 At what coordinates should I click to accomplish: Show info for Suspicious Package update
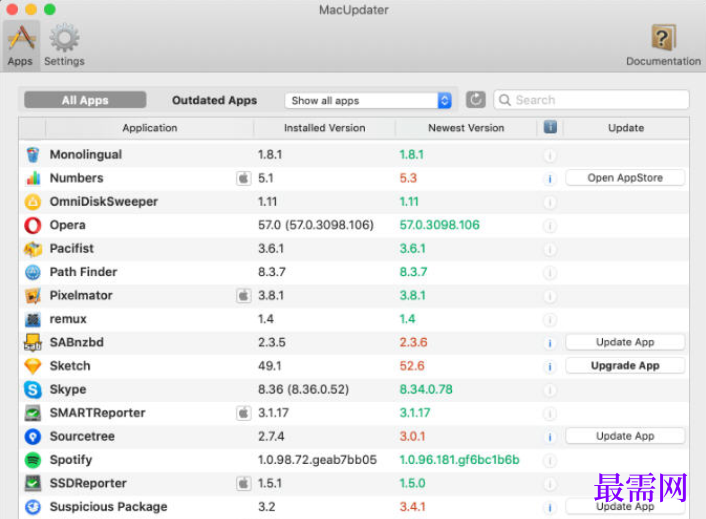click(x=550, y=508)
